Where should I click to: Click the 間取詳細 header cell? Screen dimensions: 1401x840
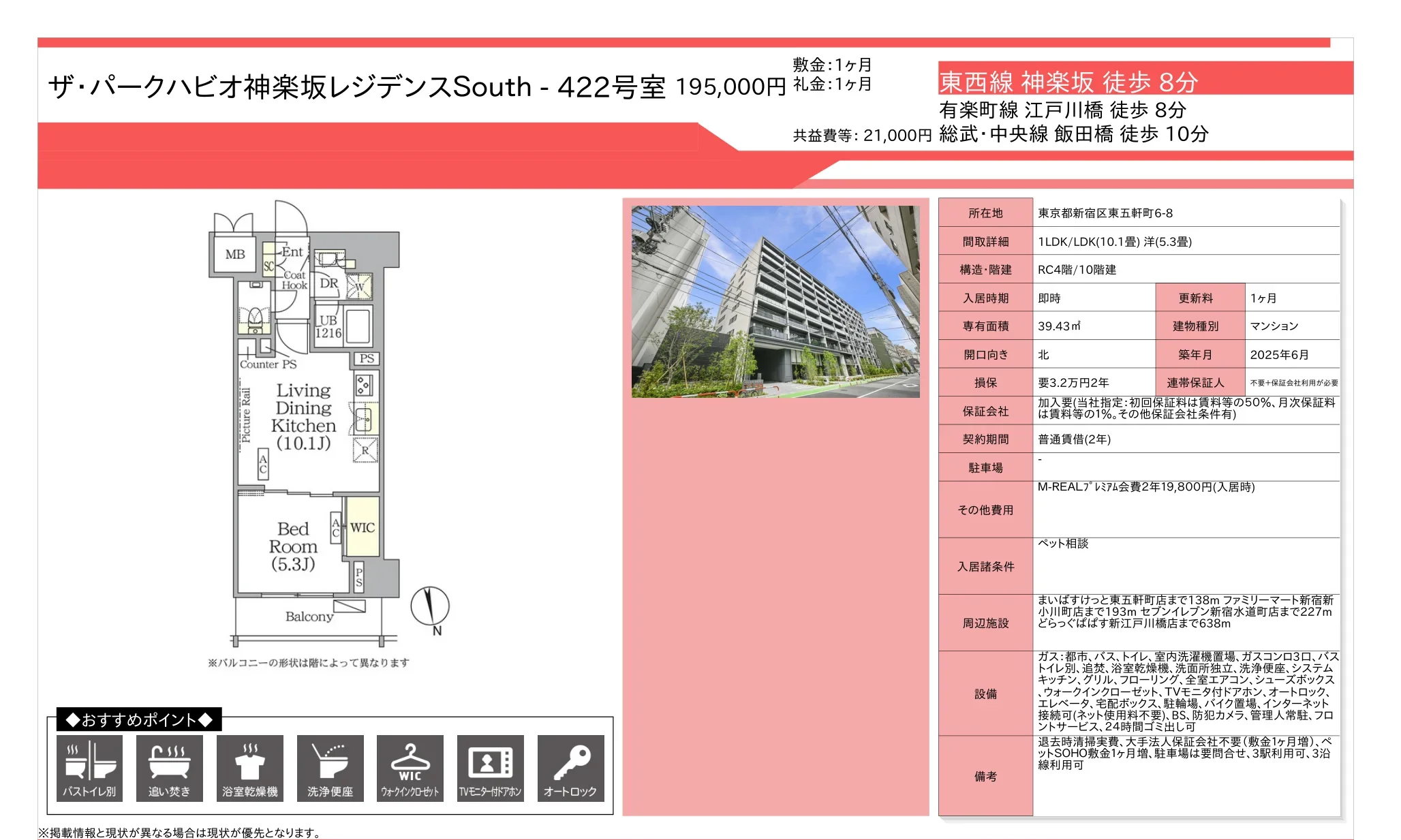(985, 242)
